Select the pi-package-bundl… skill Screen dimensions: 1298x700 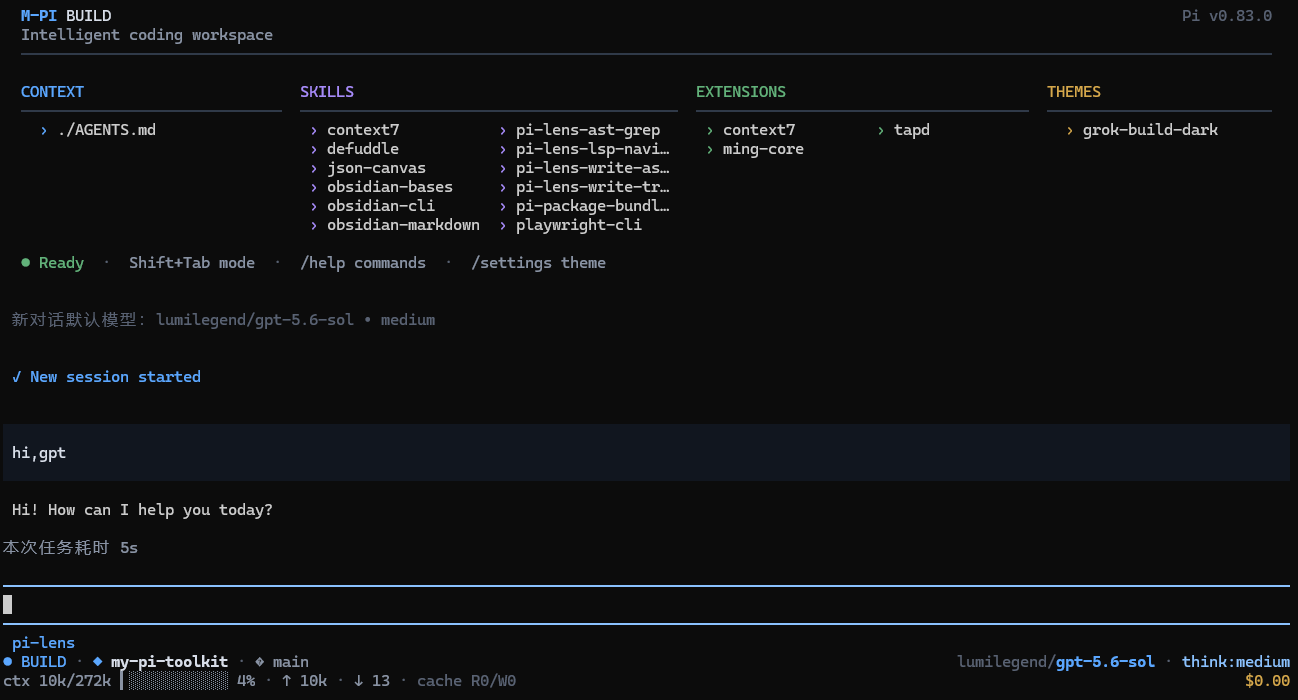[x=593, y=206]
